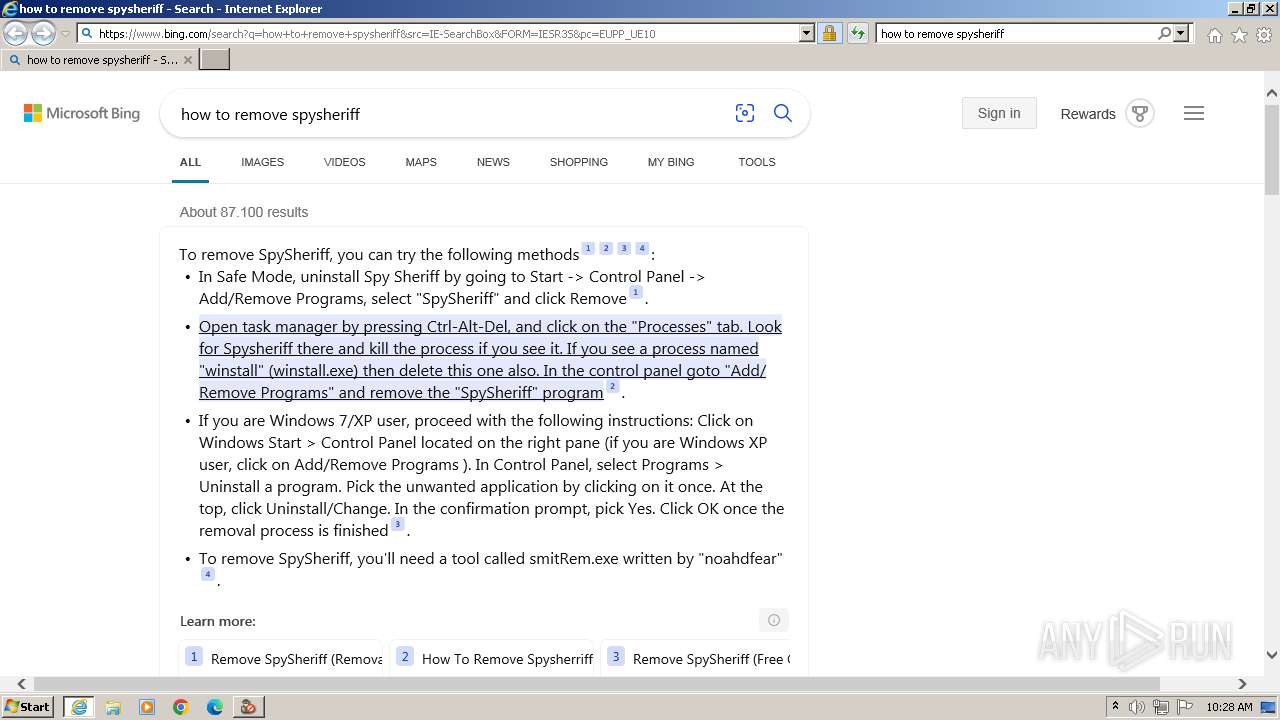Click the network tray icon

pos(1161,707)
